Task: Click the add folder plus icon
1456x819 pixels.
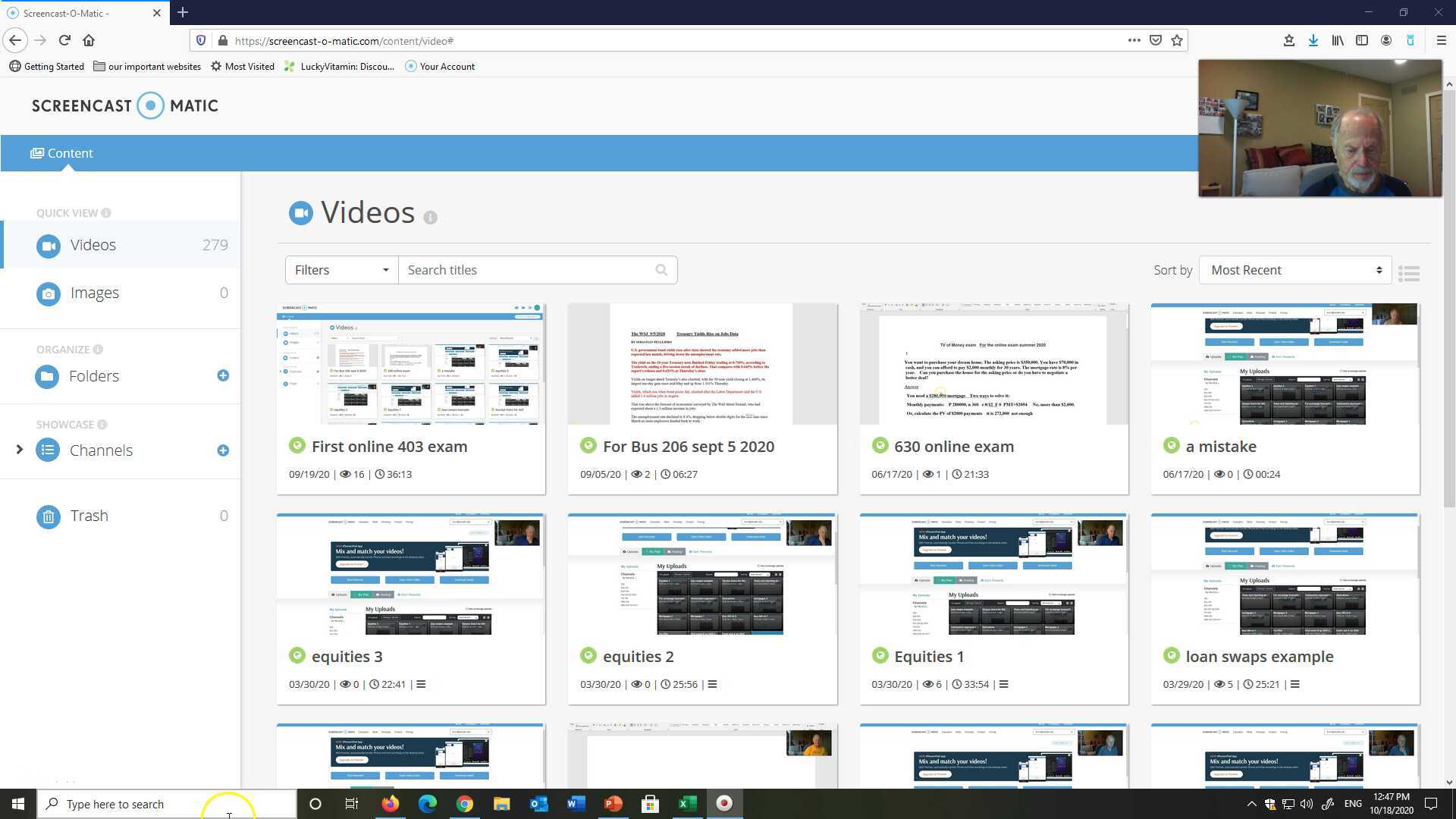Action: pyautogui.click(x=223, y=375)
